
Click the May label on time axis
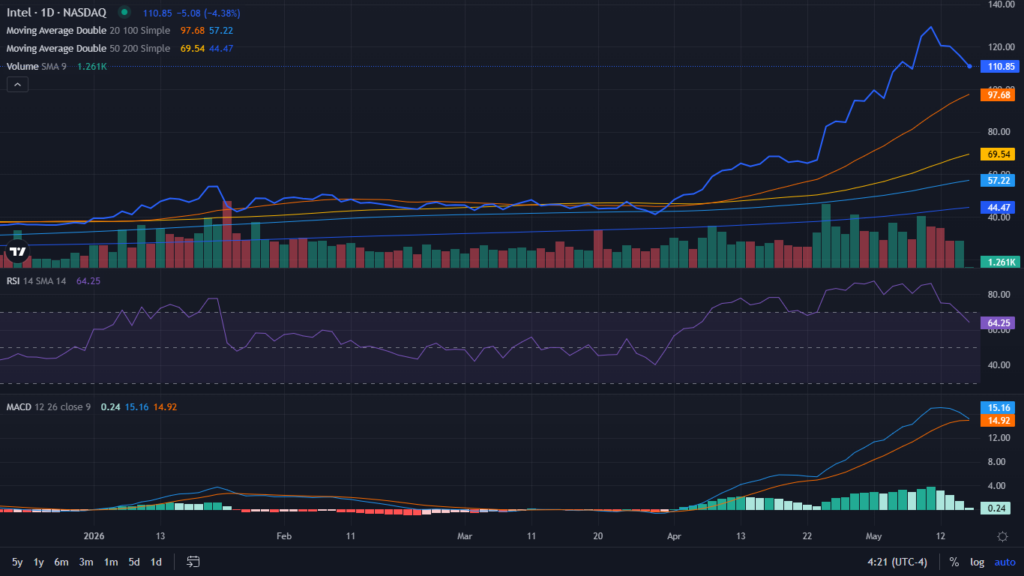(874, 536)
